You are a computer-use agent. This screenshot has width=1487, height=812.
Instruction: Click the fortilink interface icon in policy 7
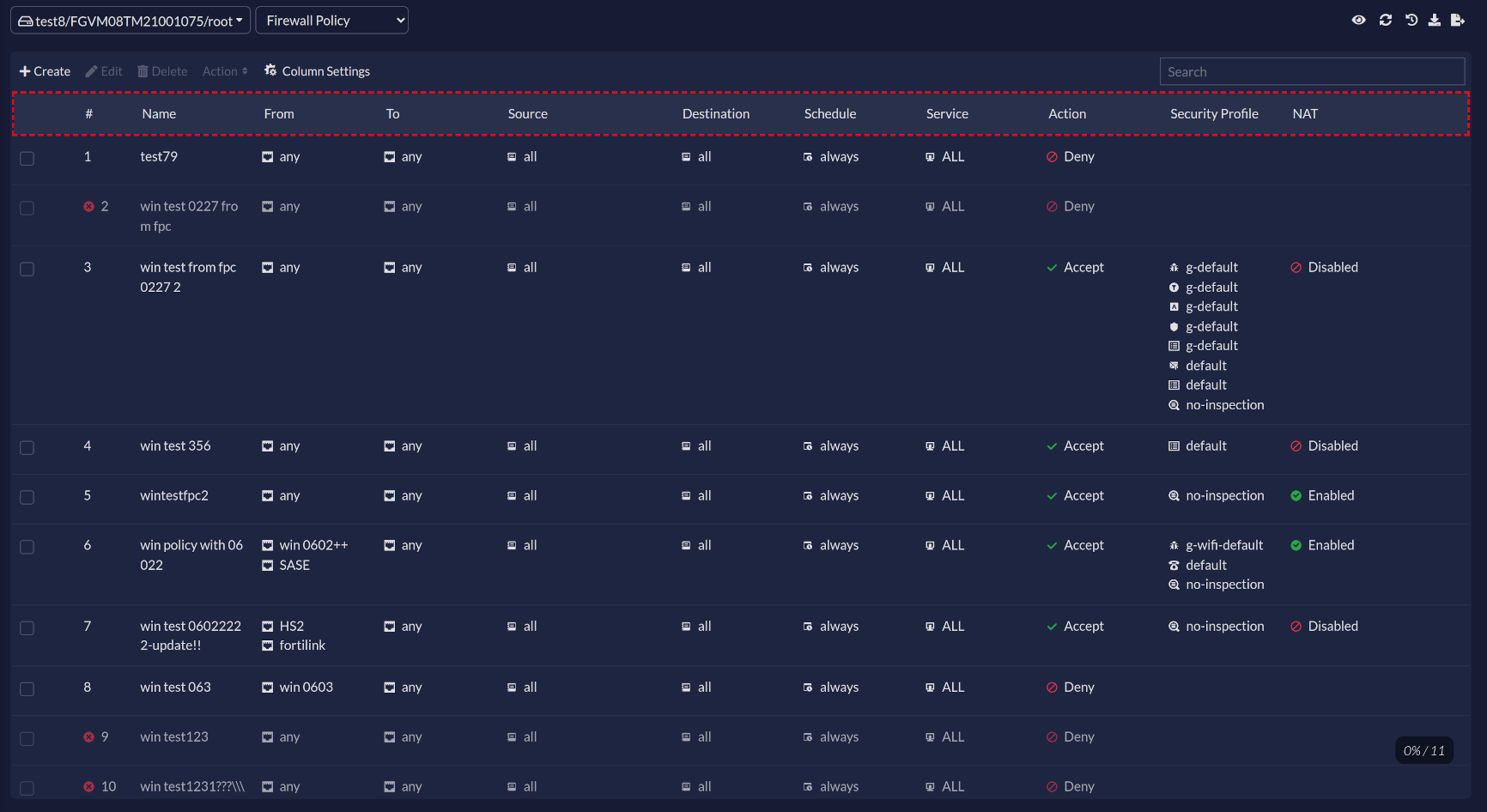click(x=268, y=645)
